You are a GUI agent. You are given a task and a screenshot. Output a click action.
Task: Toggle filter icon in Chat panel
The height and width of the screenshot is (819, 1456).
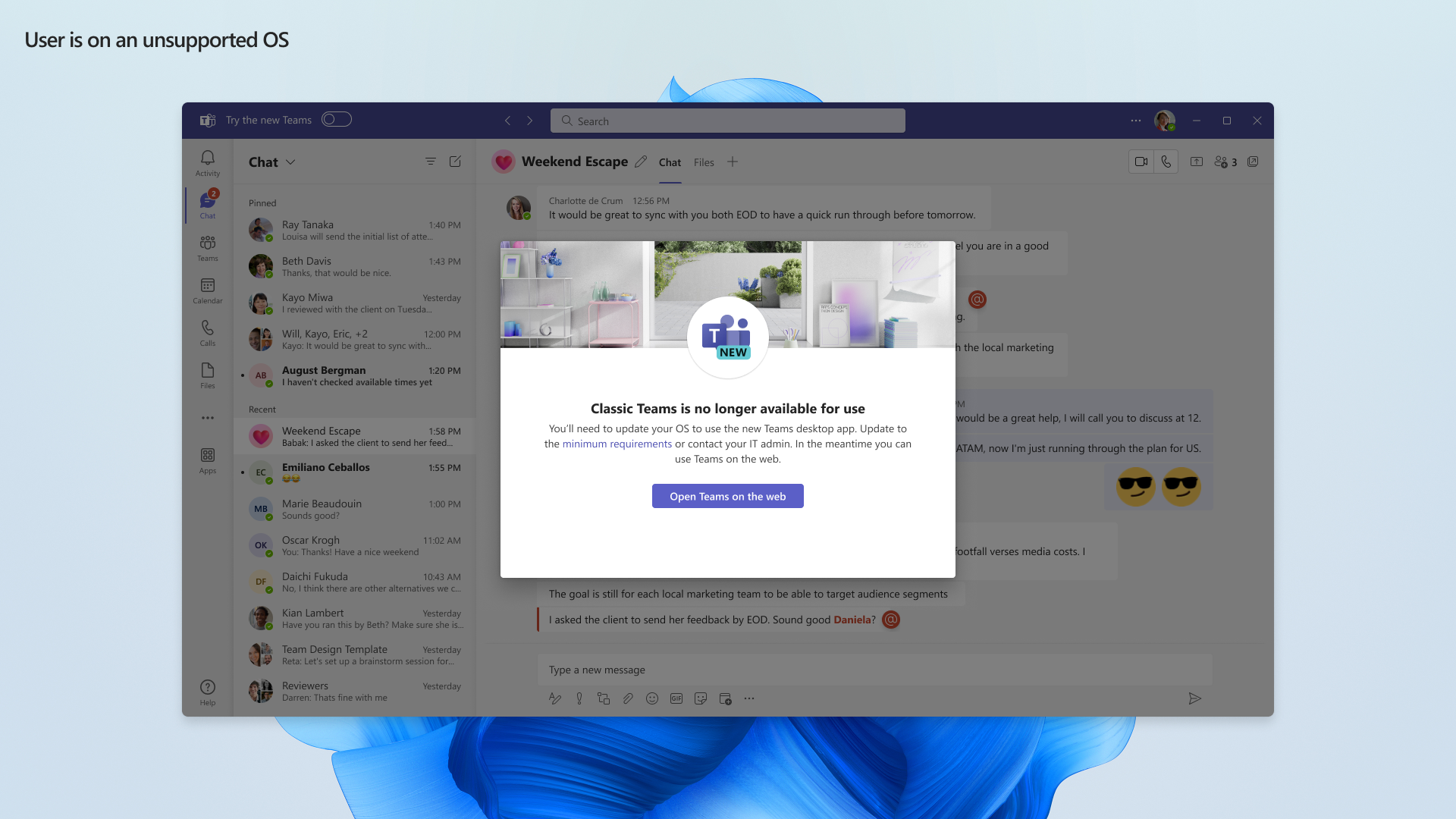coord(430,162)
